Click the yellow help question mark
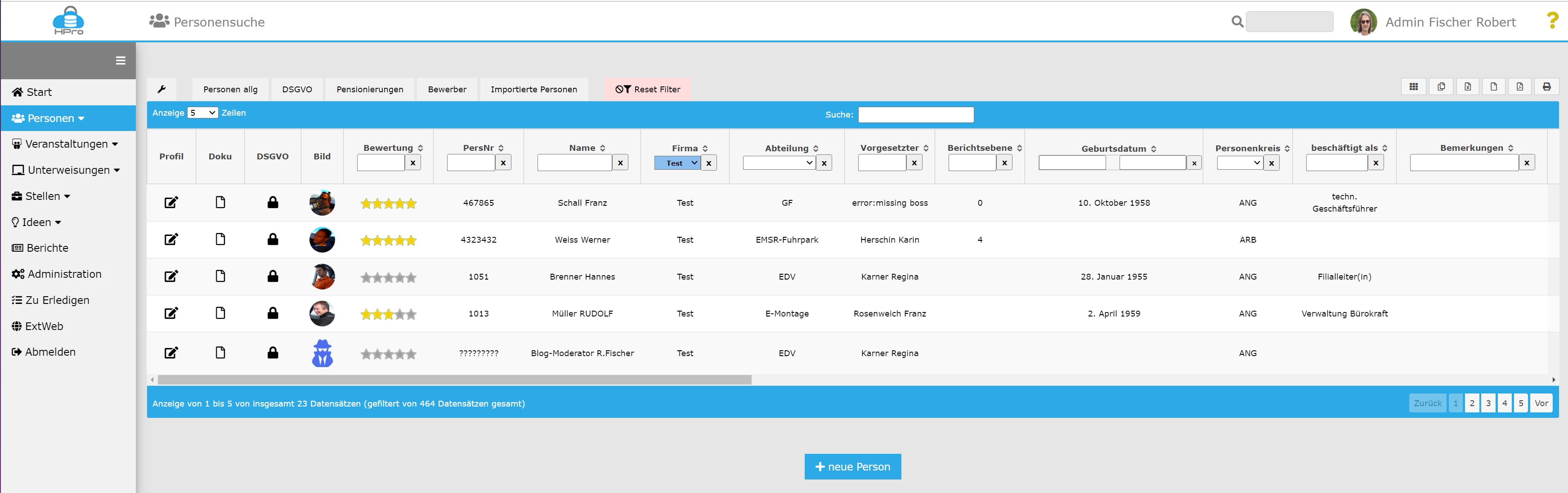Image resolution: width=1568 pixels, height=493 pixels. 1552,21
